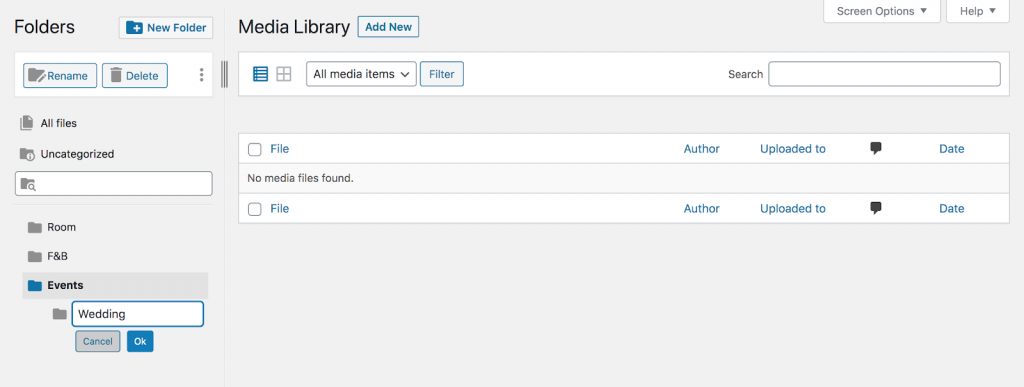Switch to list view
Viewport: 1024px width, 387px height.
(x=261, y=74)
